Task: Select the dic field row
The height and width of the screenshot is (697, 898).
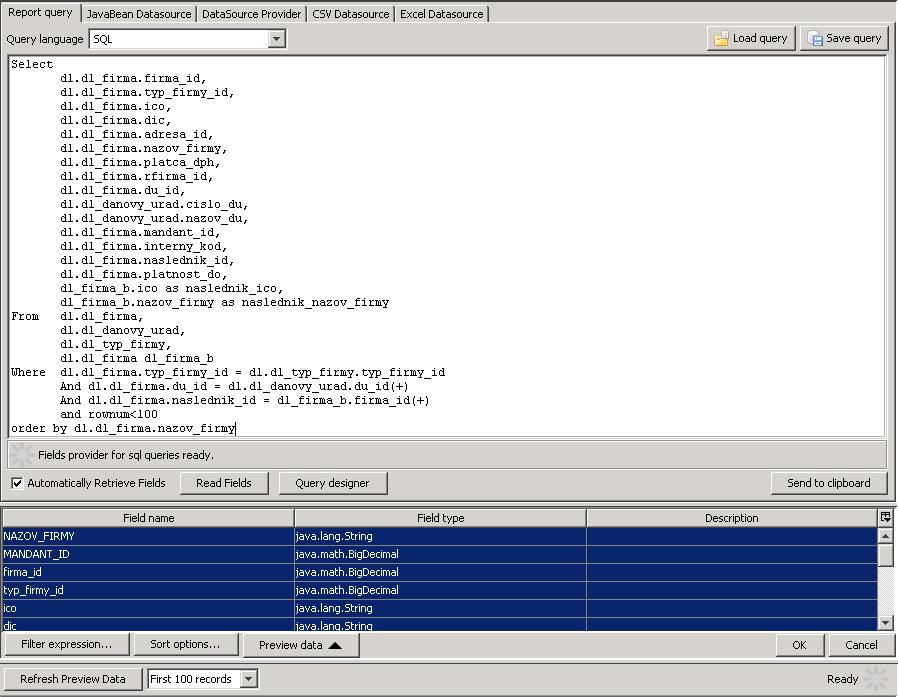Action: click(x=440, y=624)
